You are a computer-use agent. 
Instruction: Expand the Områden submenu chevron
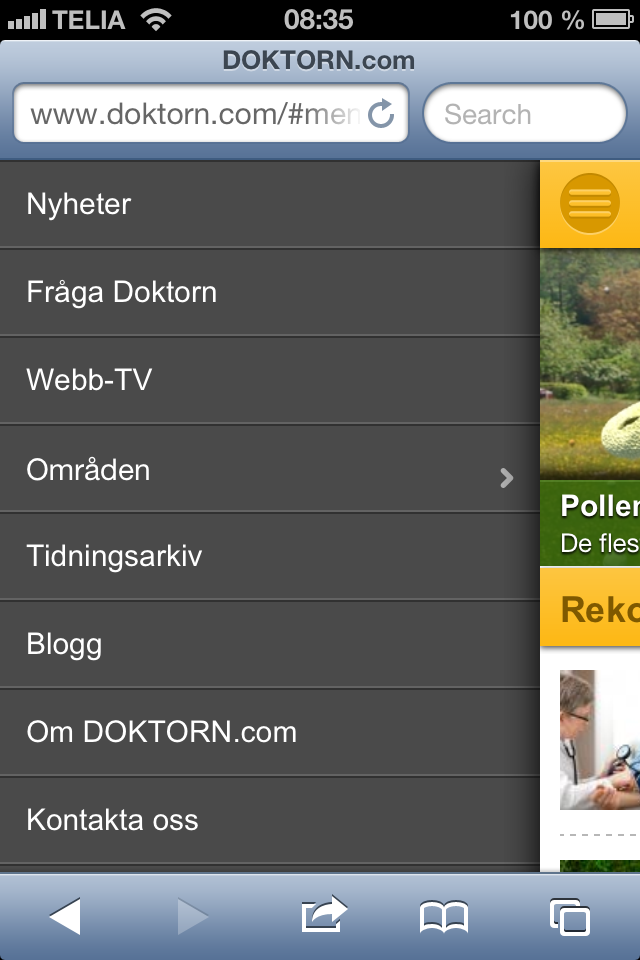point(506,478)
